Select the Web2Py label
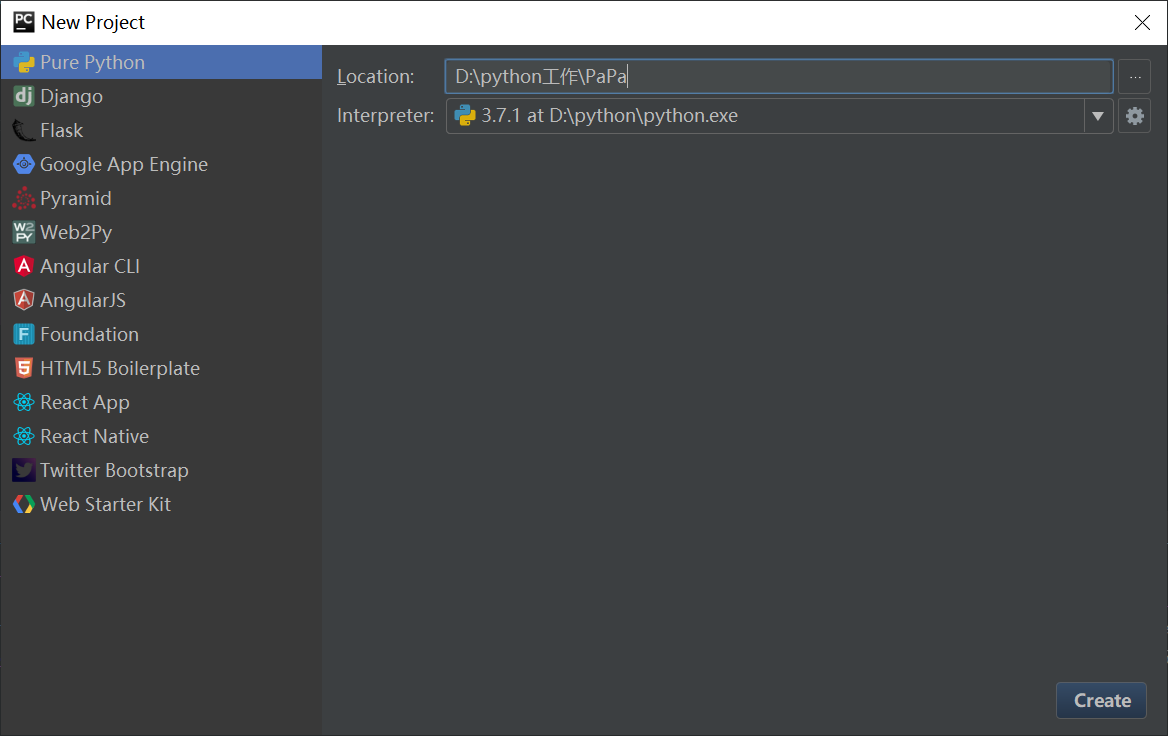The width and height of the screenshot is (1168, 736). pos(76,232)
